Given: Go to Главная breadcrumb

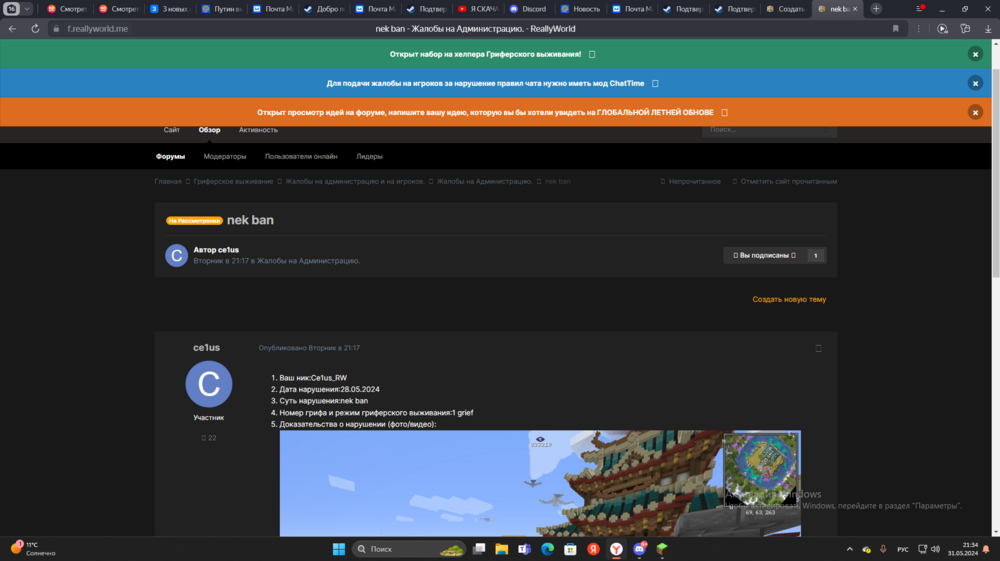Looking at the screenshot, I should 168,182.
